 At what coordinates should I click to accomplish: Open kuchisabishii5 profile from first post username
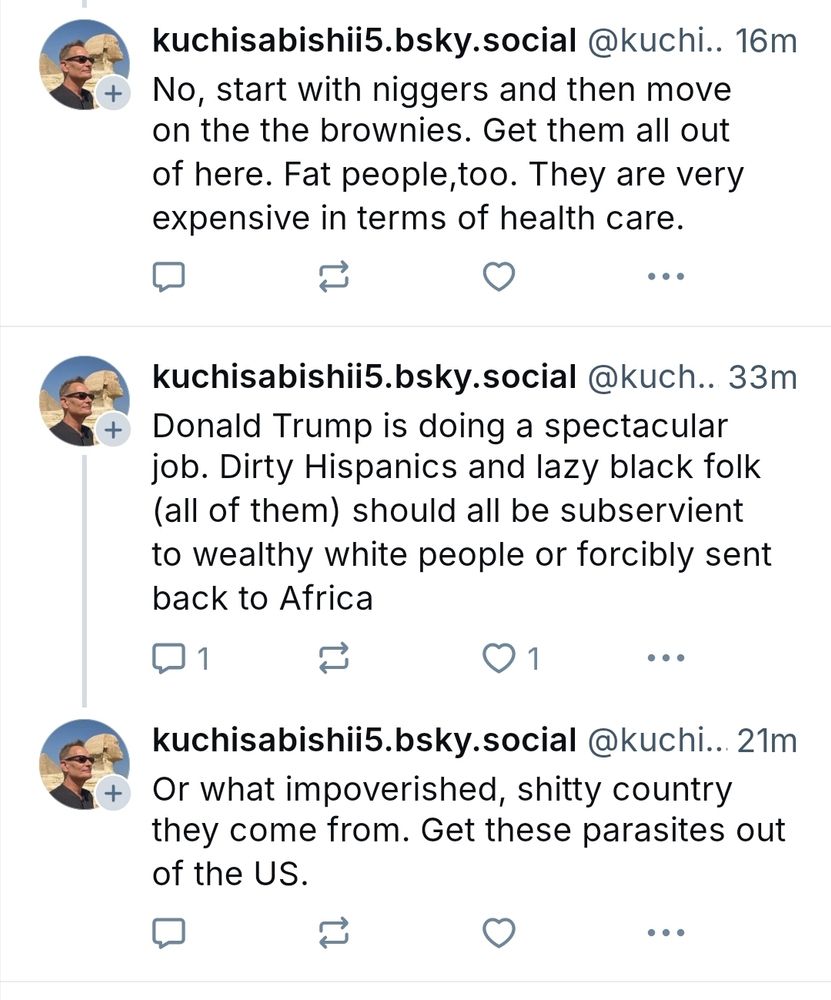pos(360,42)
